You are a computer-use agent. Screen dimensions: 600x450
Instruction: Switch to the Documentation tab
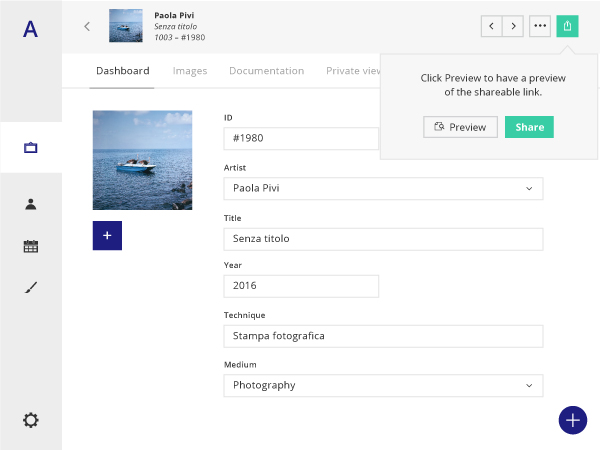pos(266,71)
